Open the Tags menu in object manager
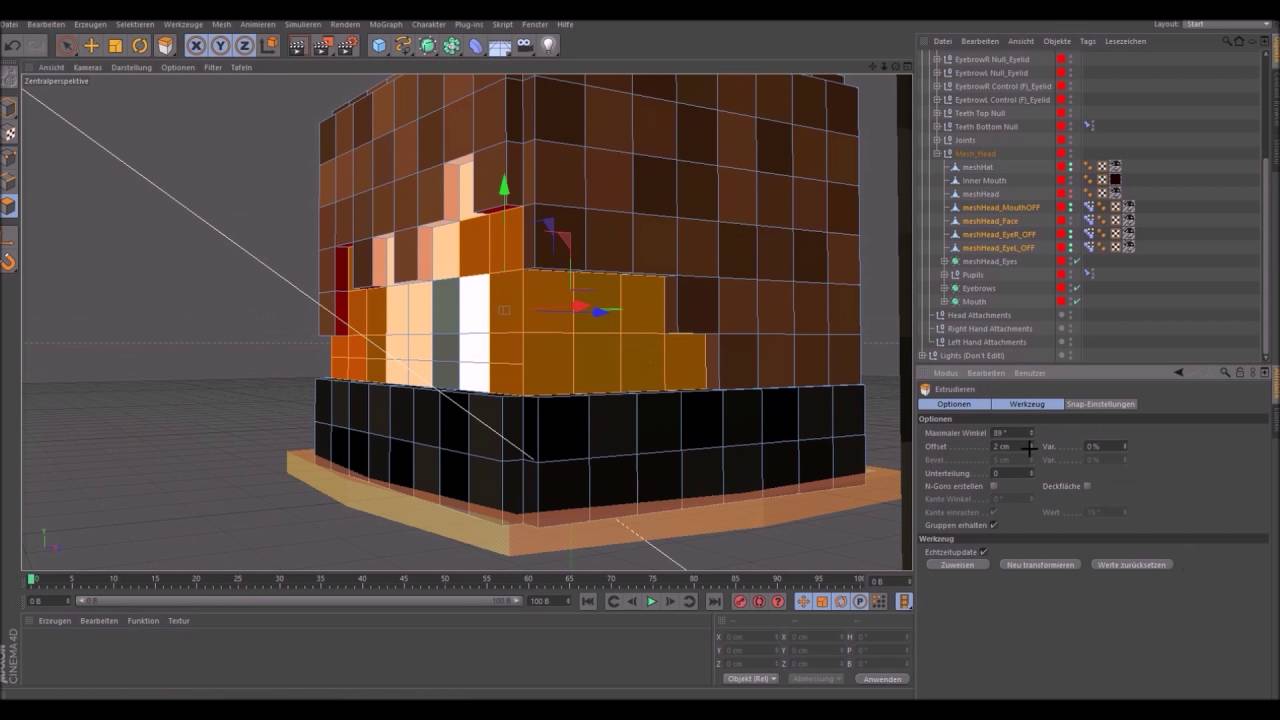The height and width of the screenshot is (720, 1280). pyautogui.click(x=1088, y=41)
